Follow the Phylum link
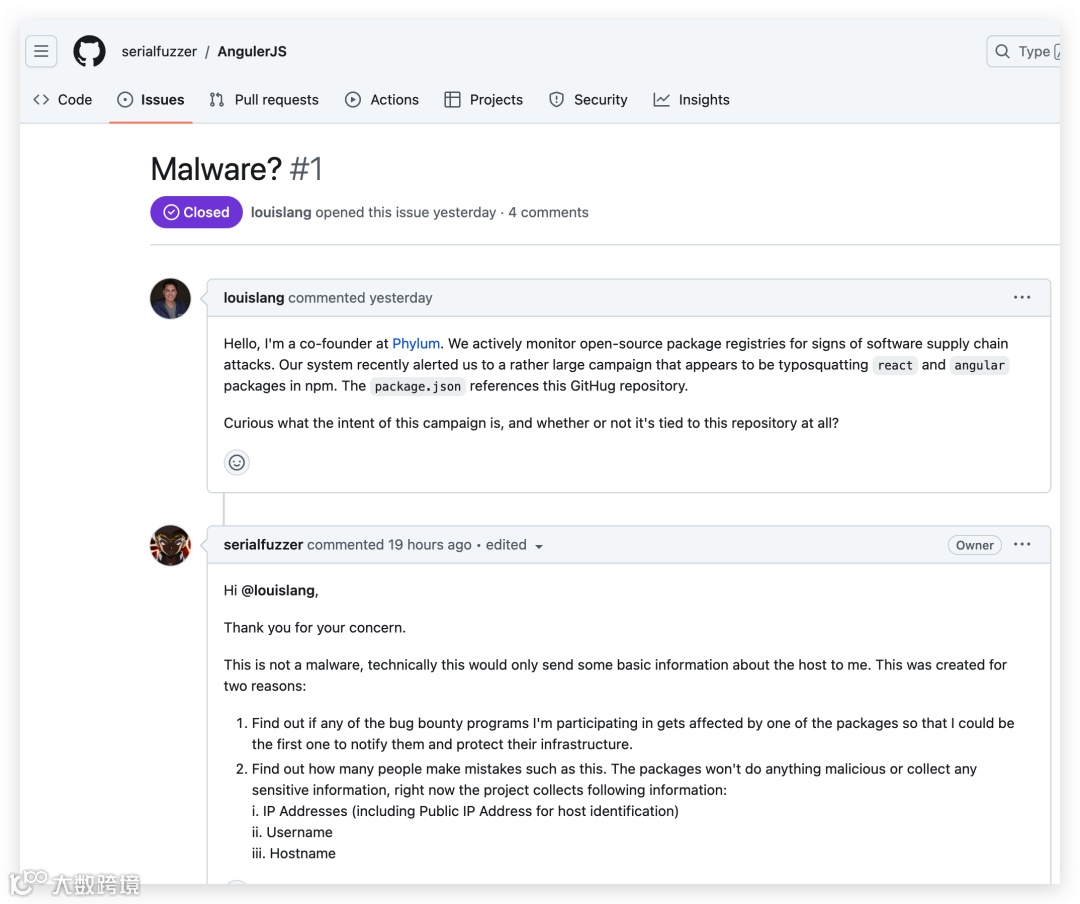 click(x=416, y=343)
